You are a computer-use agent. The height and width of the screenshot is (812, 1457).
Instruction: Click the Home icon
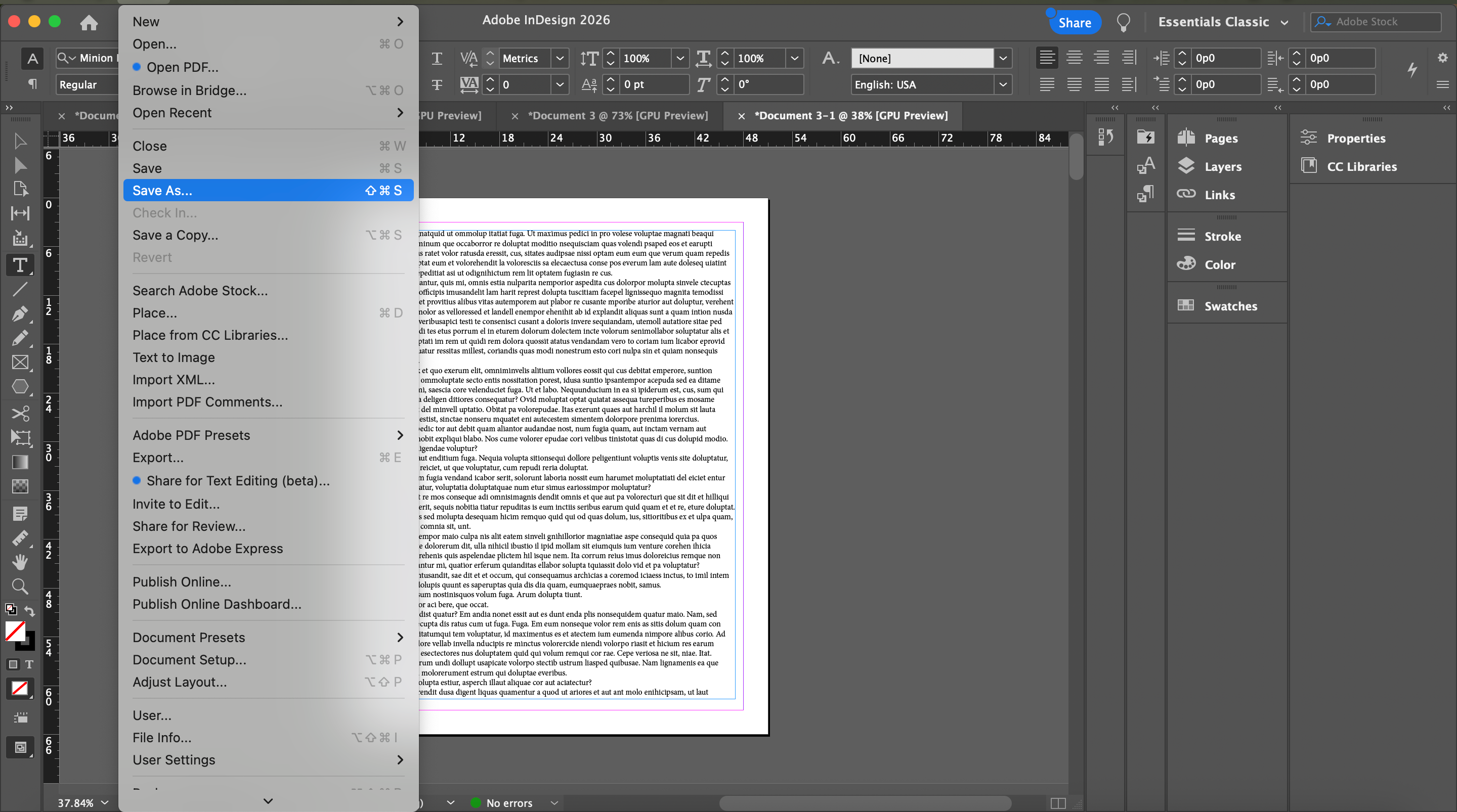click(89, 22)
